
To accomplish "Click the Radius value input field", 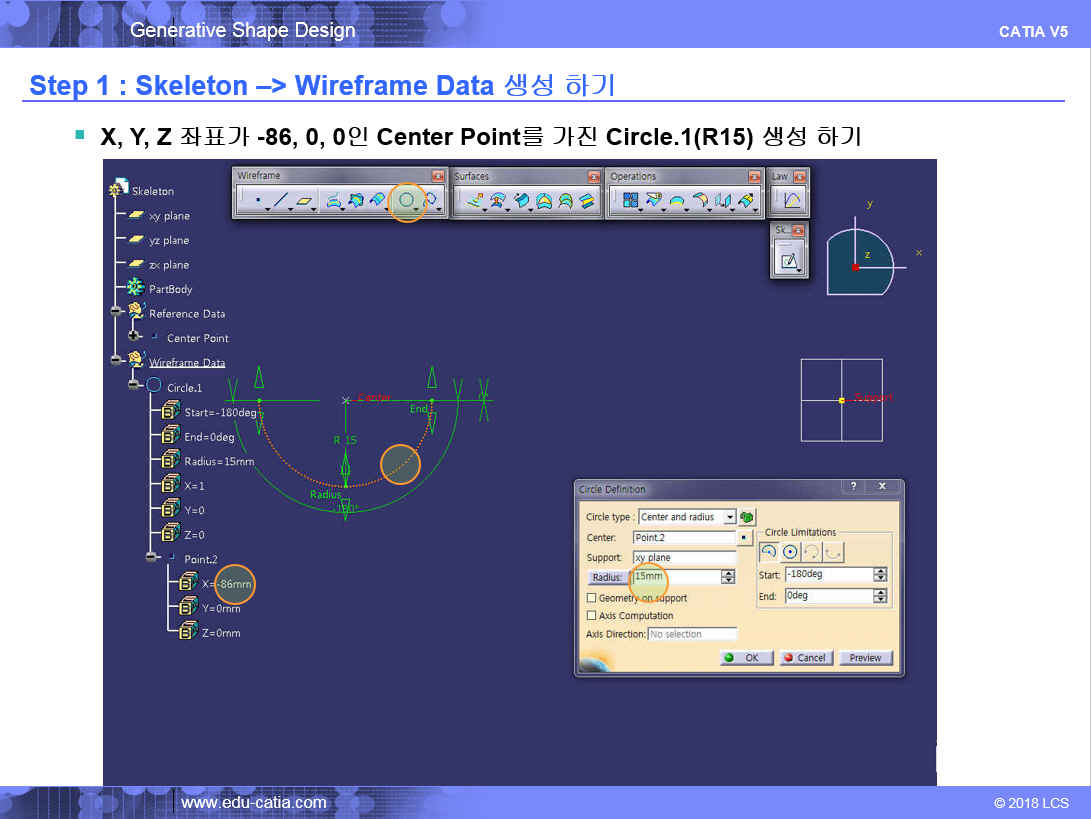I will click(675, 577).
